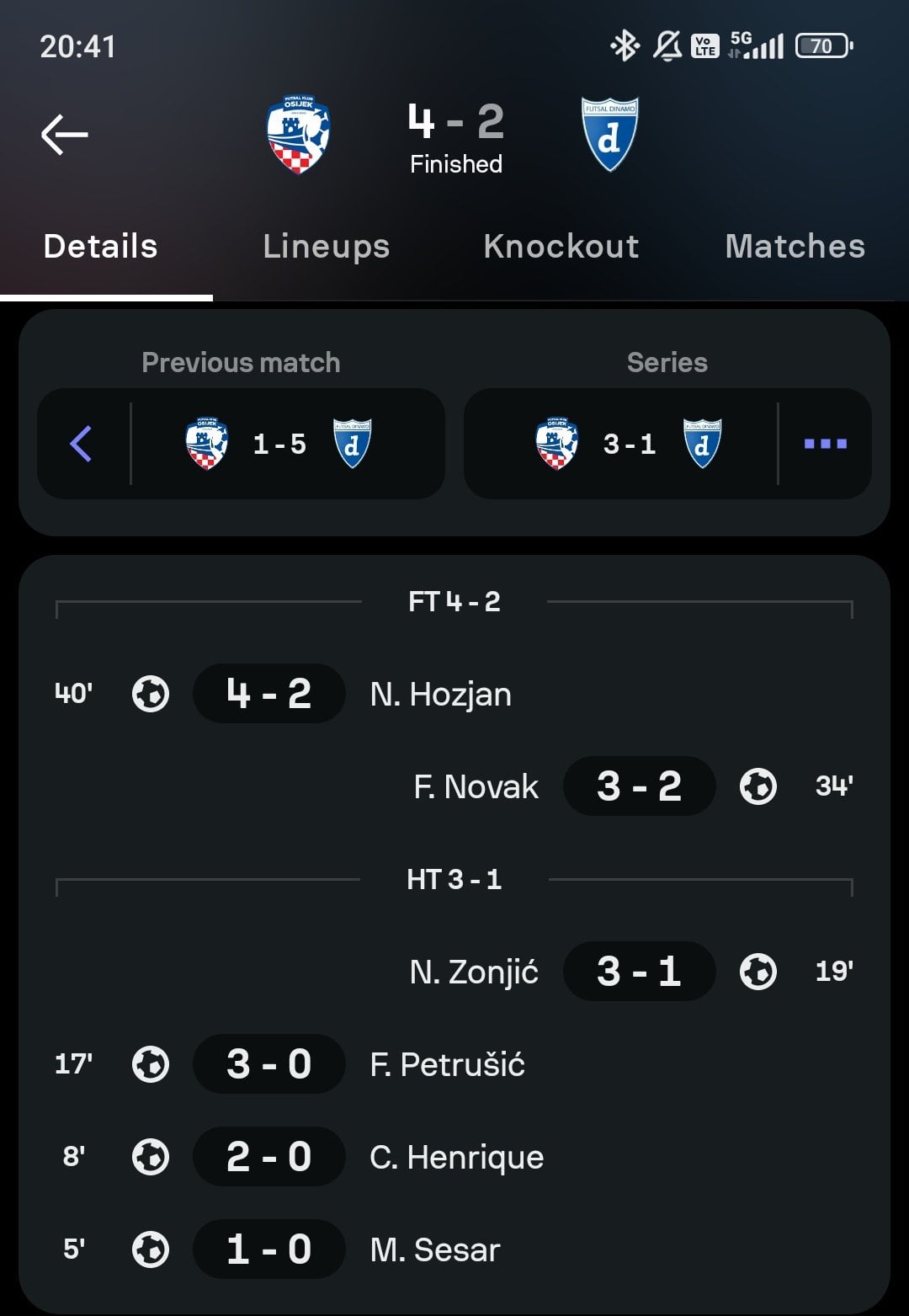
Task: Open the Matches tab
Action: (795, 247)
